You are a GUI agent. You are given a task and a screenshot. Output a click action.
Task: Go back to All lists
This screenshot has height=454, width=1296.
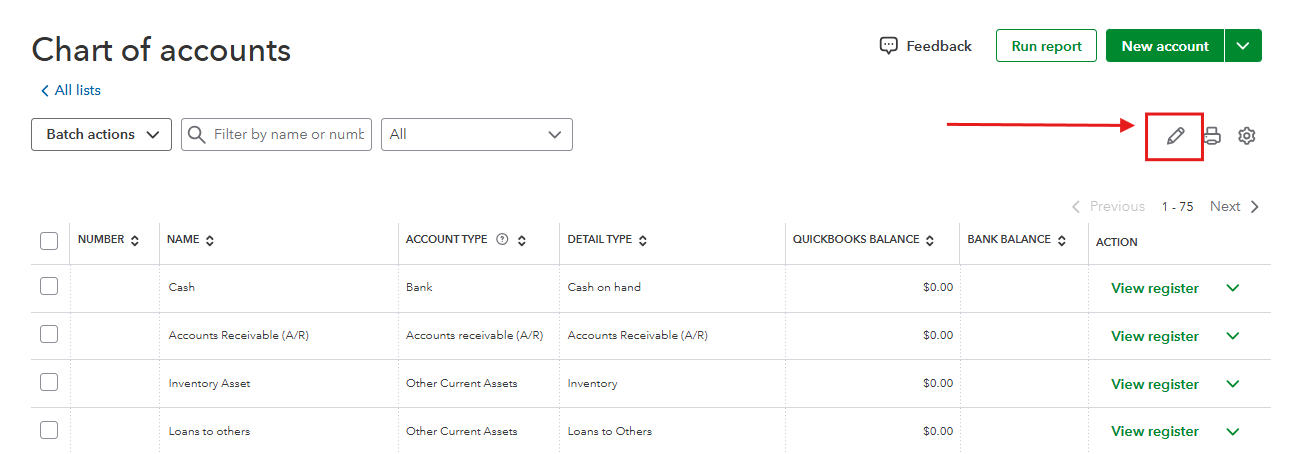click(x=71, y=91)
